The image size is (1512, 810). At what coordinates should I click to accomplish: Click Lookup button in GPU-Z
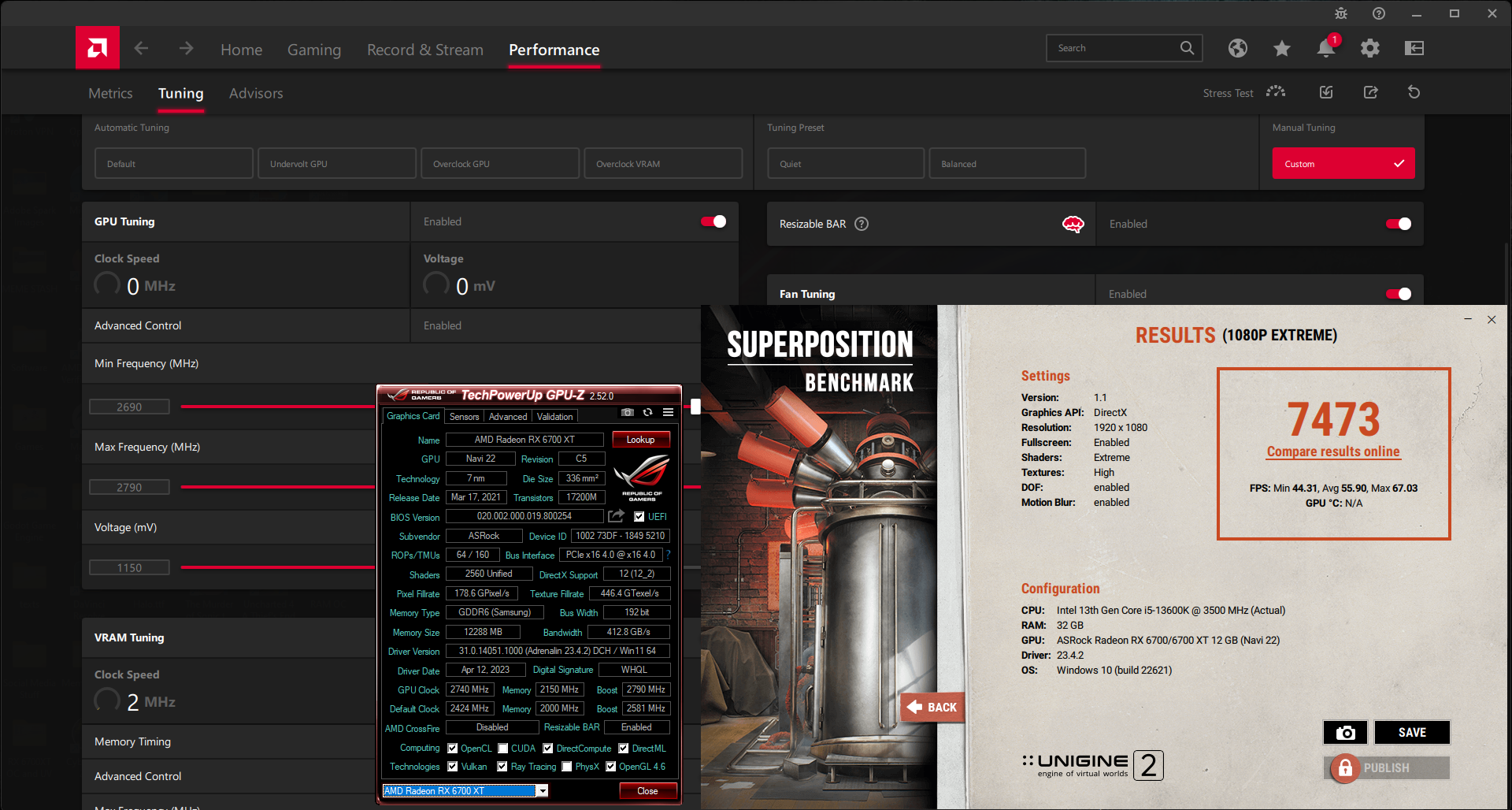click(640, 440)
